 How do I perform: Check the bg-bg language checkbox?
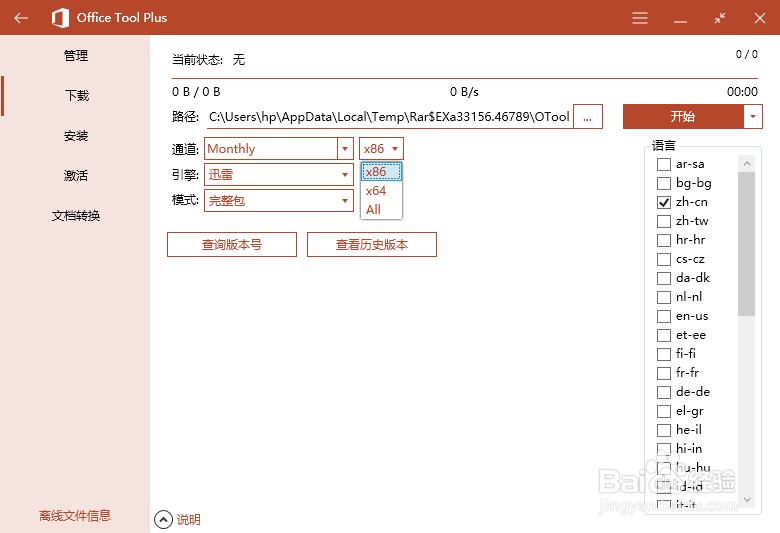click(x=664, y=183)
